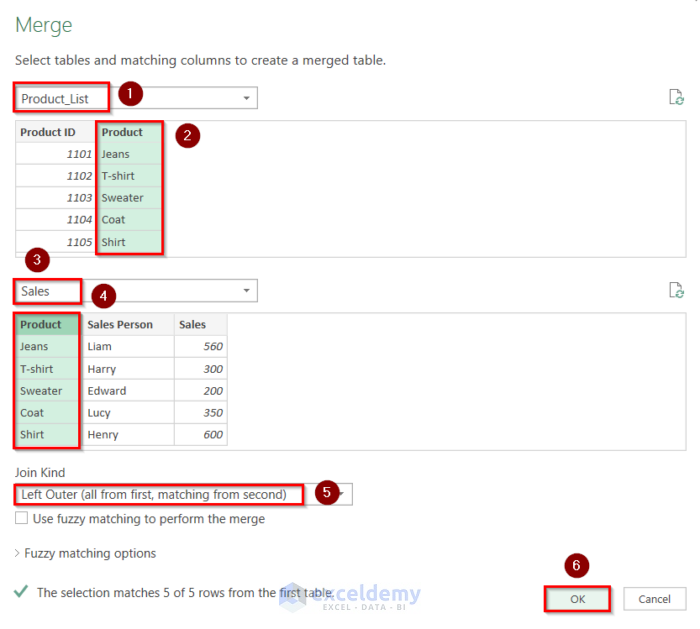This screenshot has width=700, height=629.
Task: Enable fuzzy matching checkbox
Action: [21, 518]
